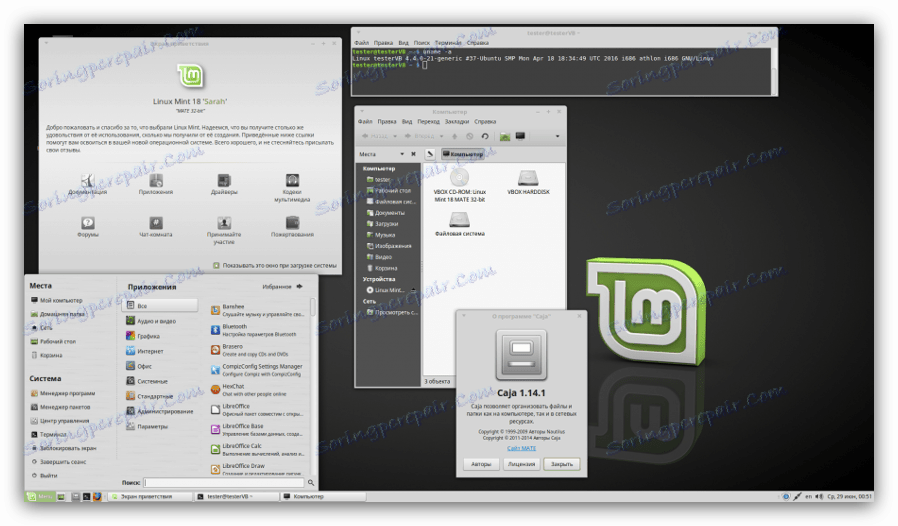Click the en keyboard layout indicator

(808, 496)
